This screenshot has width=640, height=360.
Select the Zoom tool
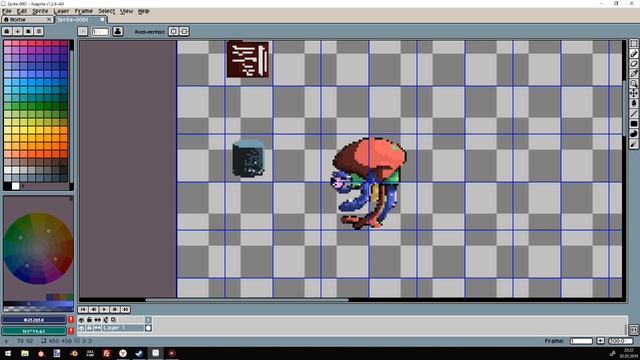click(633, 83)
